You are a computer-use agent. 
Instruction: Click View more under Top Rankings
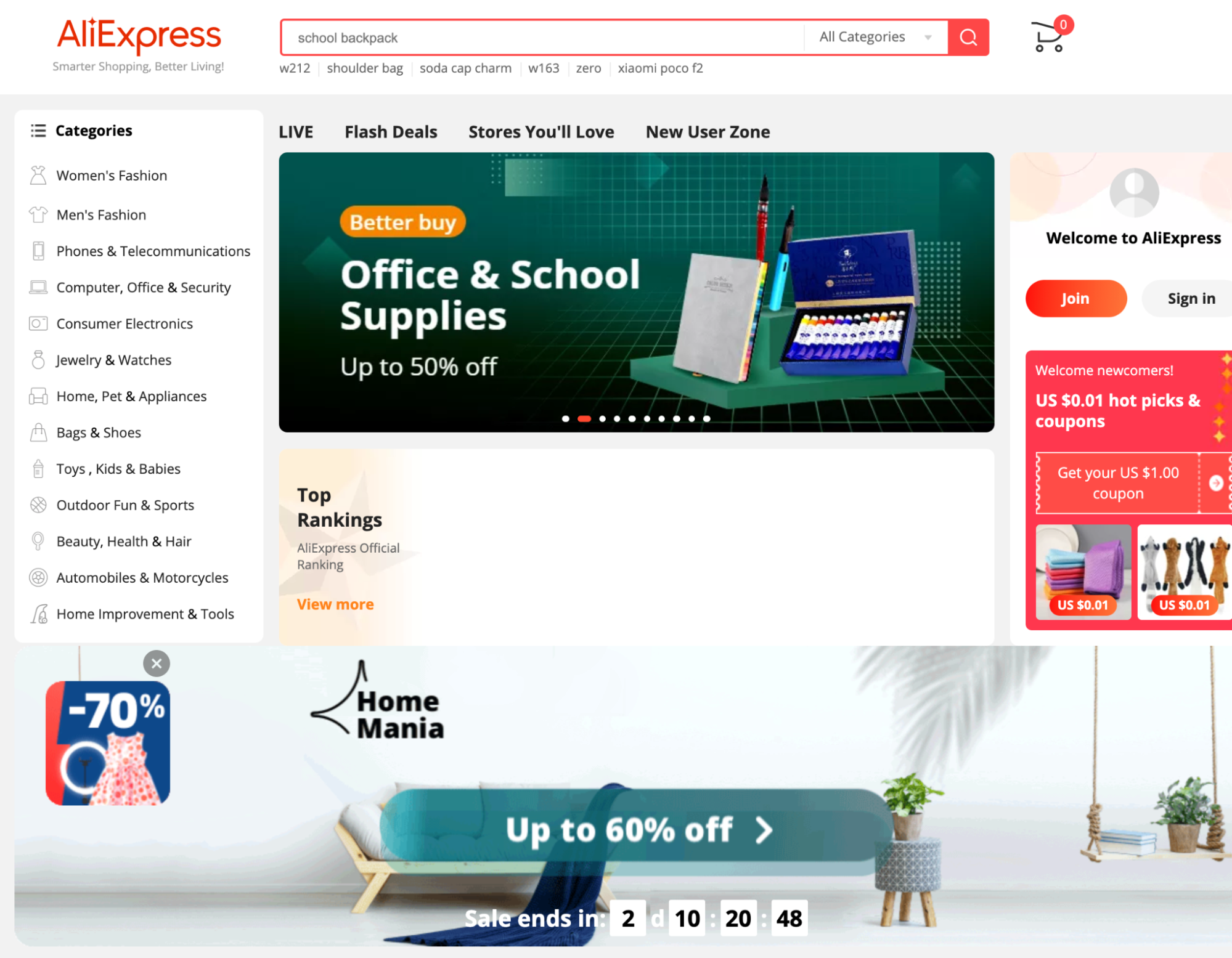[335, 603]
